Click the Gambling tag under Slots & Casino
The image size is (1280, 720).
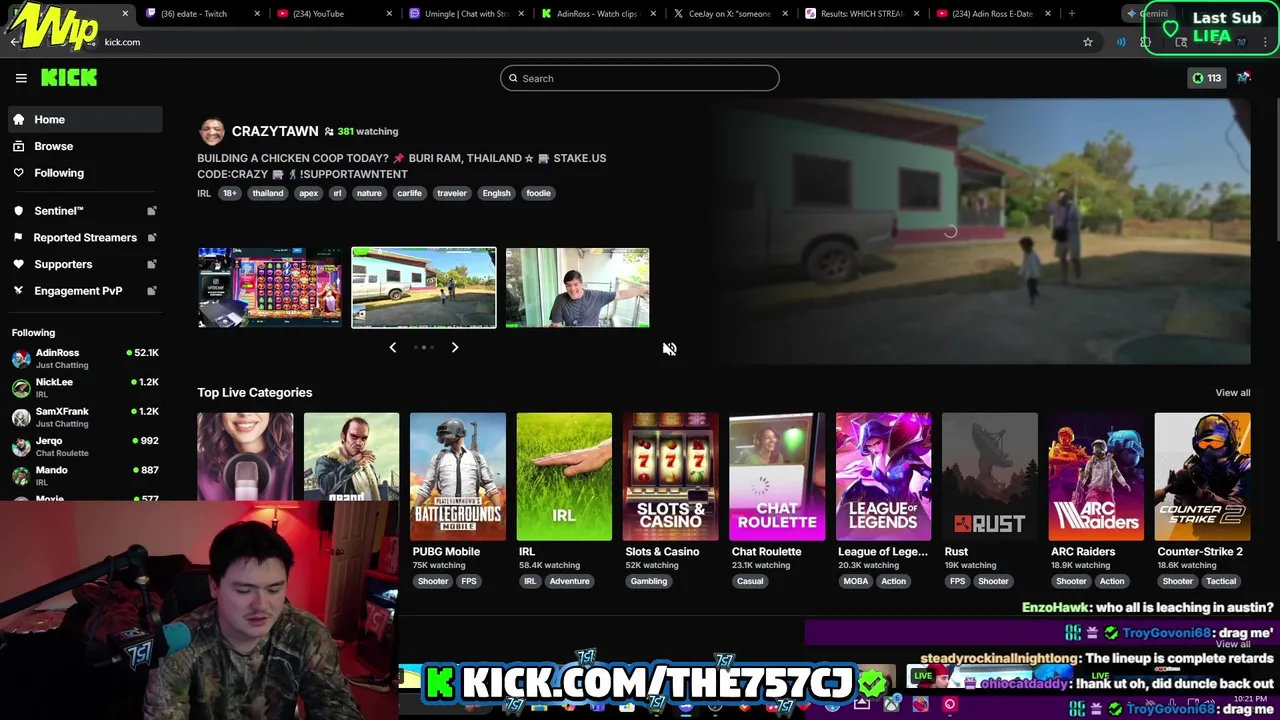point(648,581)
